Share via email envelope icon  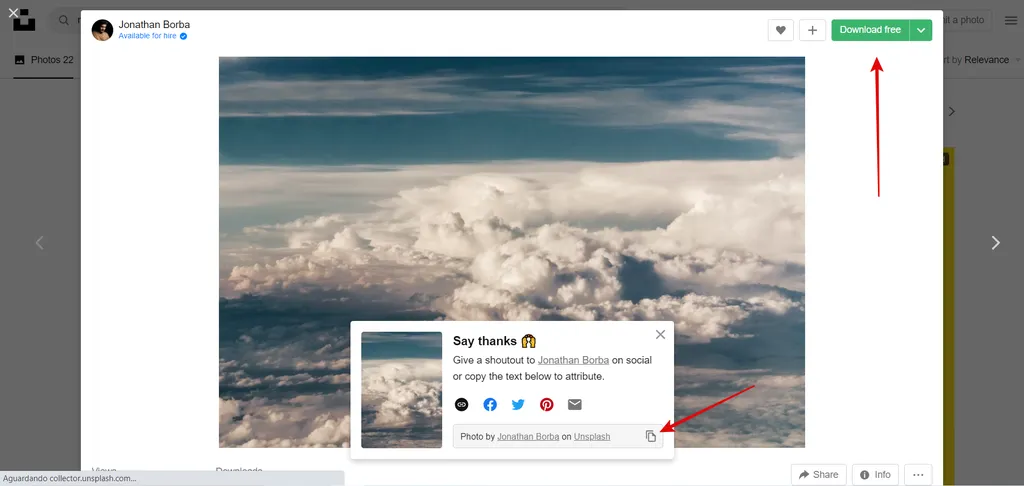(575, 404)
